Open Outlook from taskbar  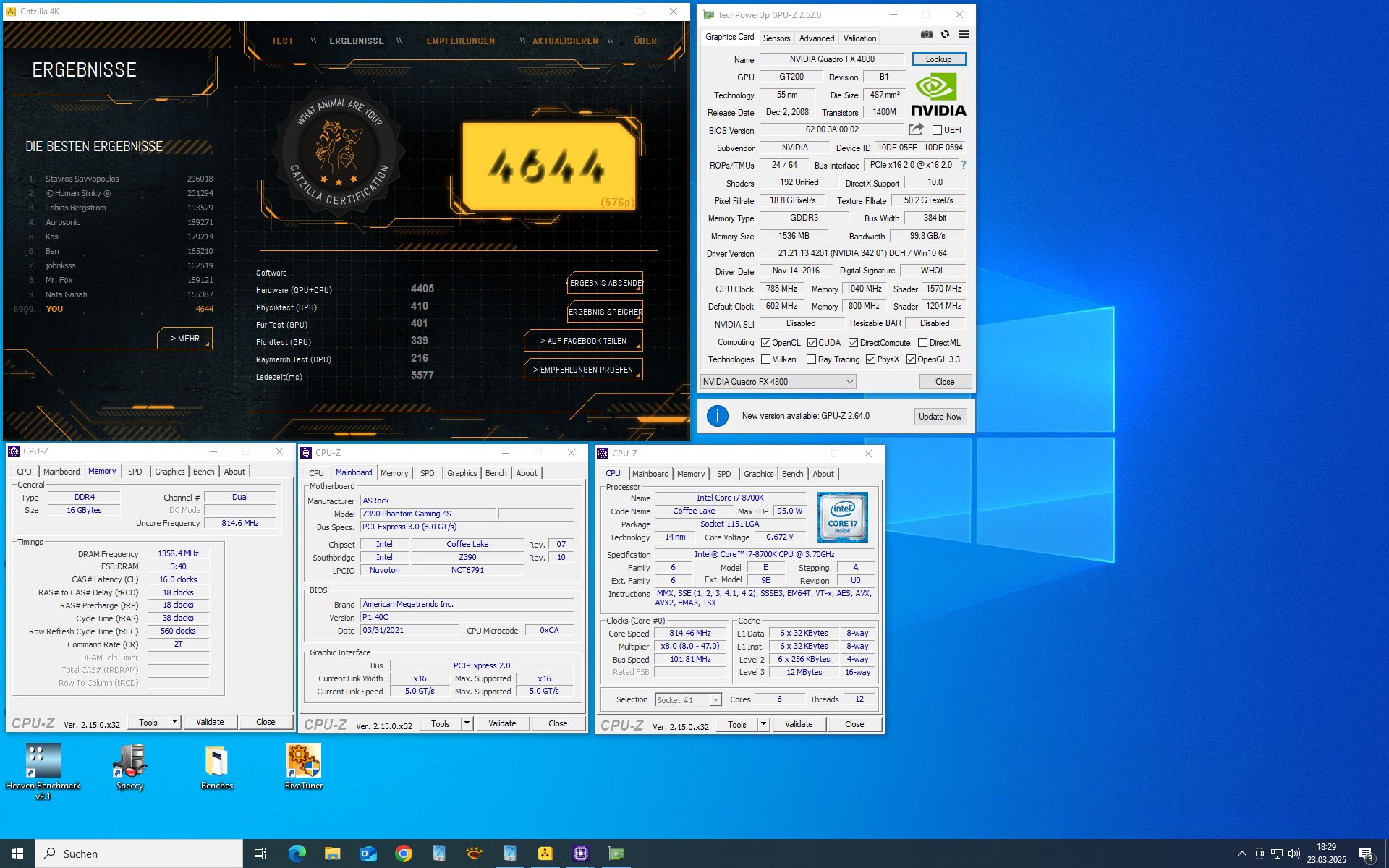(368, 854)
